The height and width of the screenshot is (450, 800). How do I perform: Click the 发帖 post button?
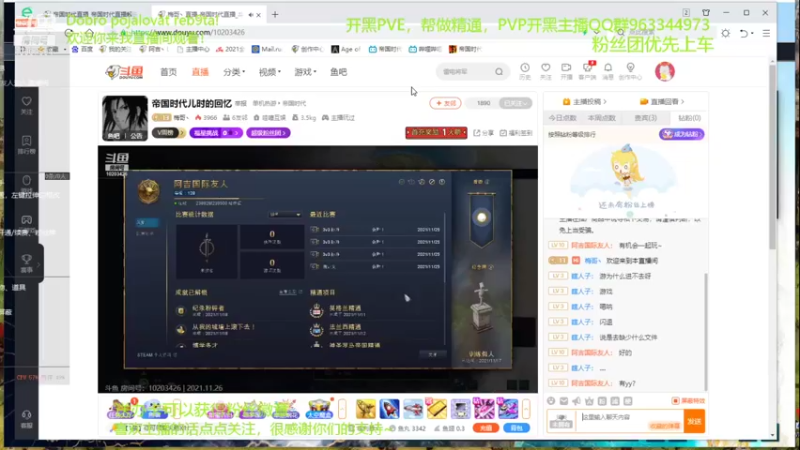tap(445, 103)
